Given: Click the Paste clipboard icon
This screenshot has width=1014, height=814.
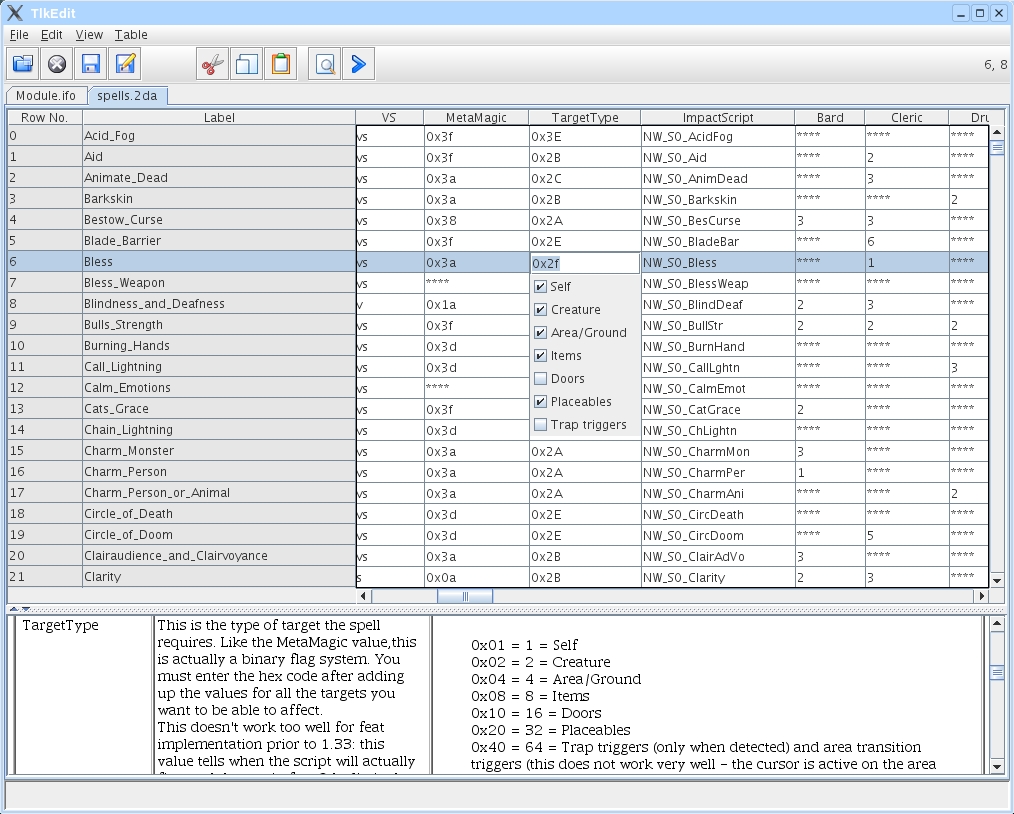Looking at the screenshot, I should tap(281, 64).
